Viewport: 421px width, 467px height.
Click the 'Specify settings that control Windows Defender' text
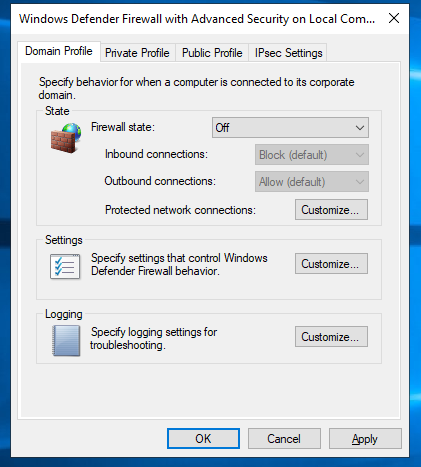coord(179,264)
